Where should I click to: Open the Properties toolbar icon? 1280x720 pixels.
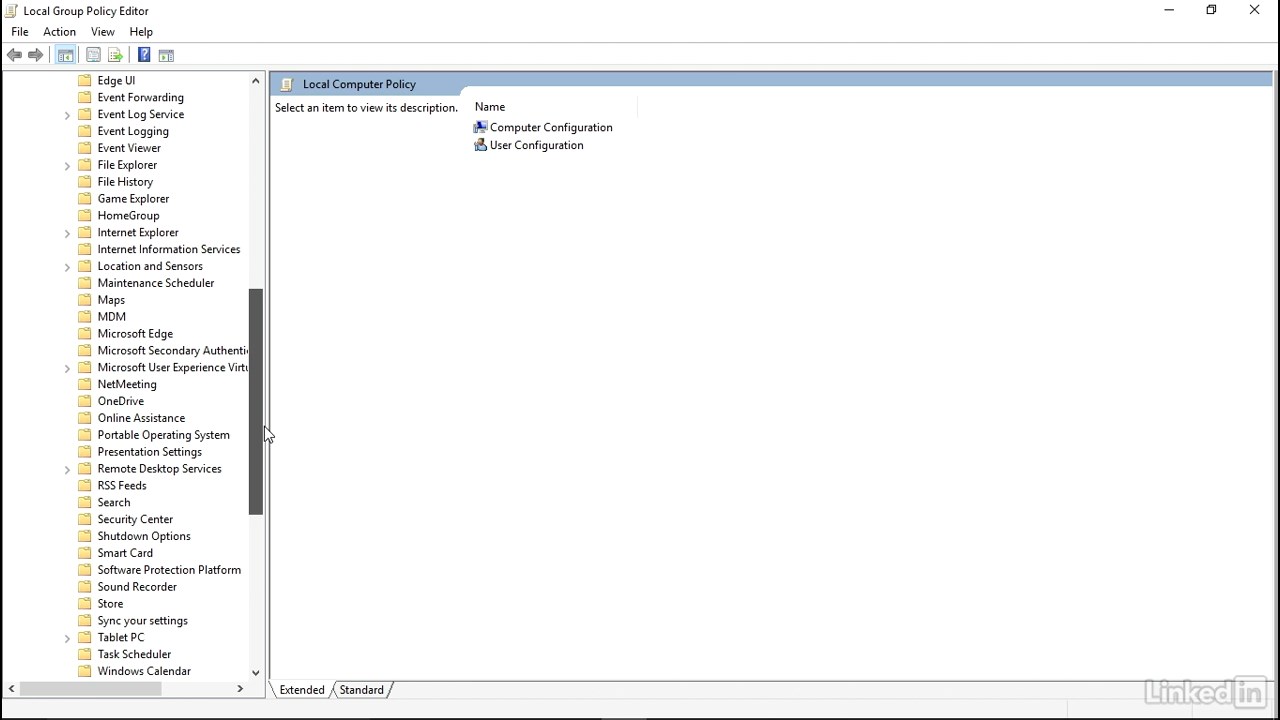pyautogui.click(x=93, y=55)
